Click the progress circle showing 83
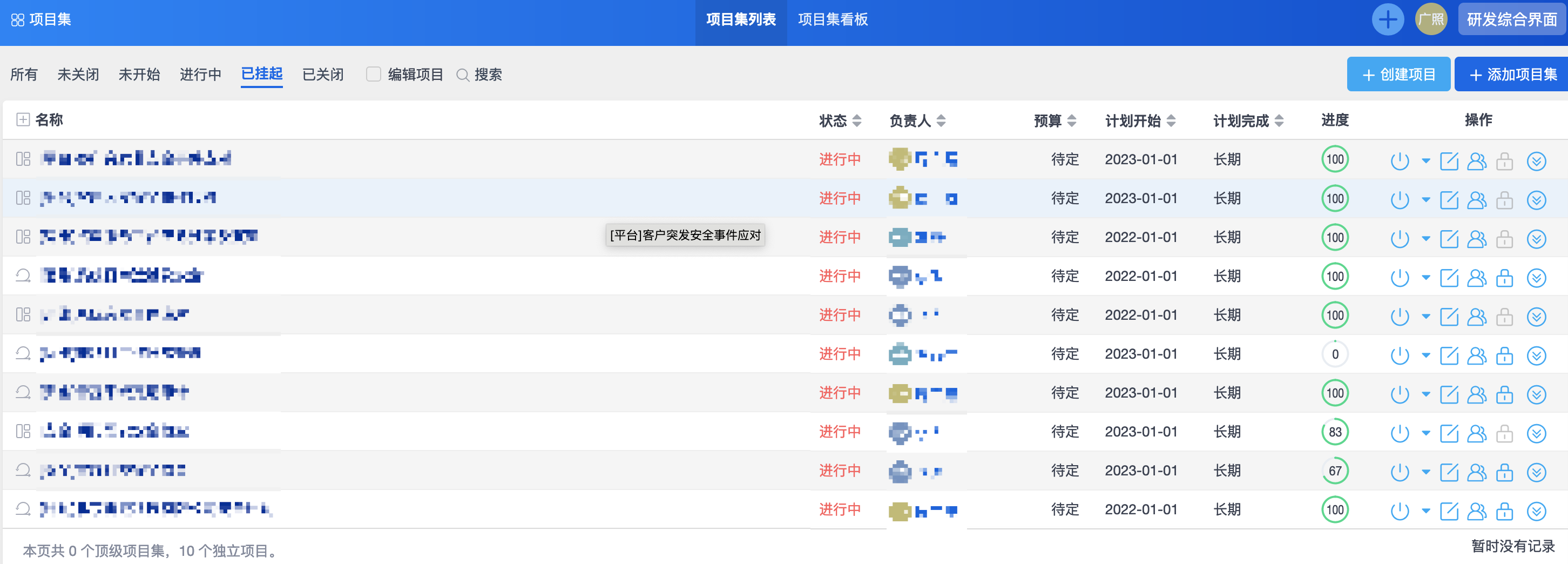This screenshot has width=1568, height=564. (x=1335, y=432)
